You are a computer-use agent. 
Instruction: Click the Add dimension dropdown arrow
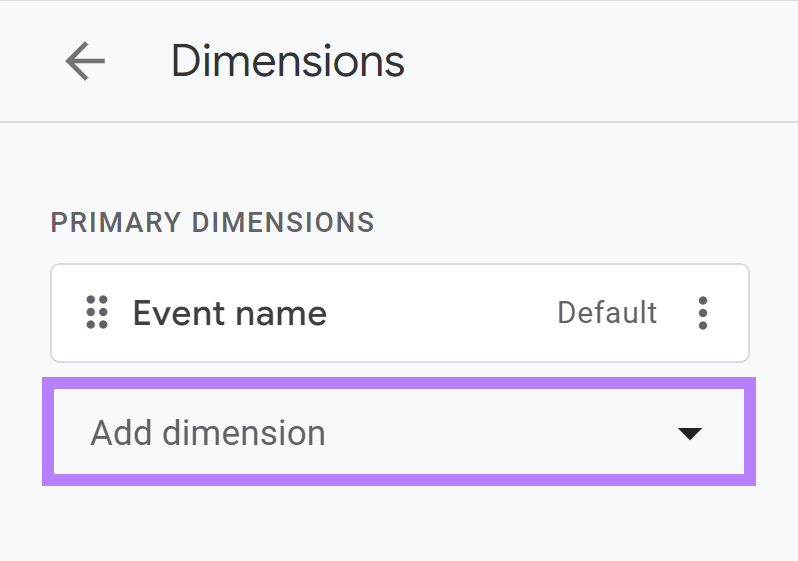(689, 433)
